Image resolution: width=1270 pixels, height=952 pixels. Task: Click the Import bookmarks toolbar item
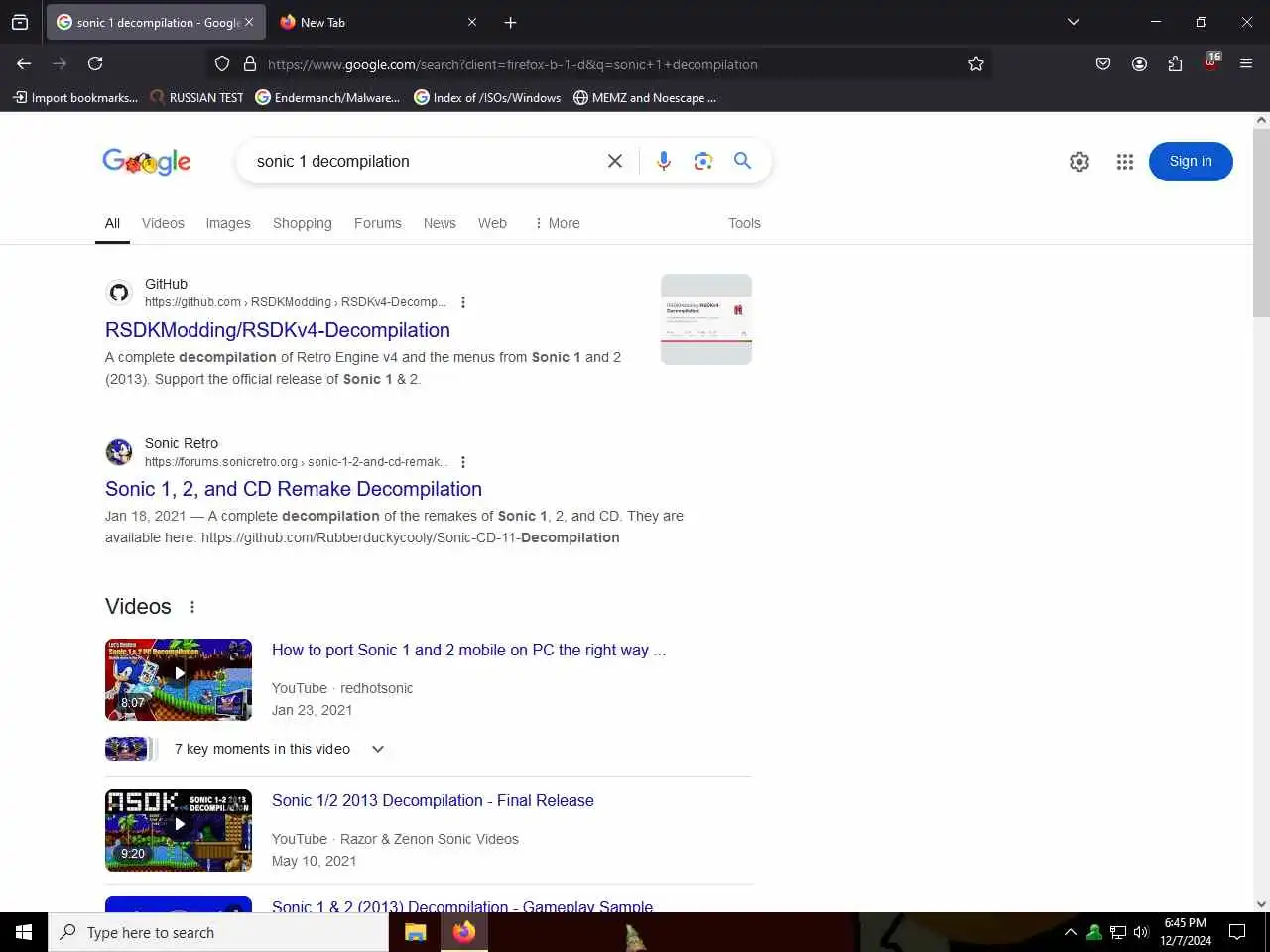coord(75,97)
